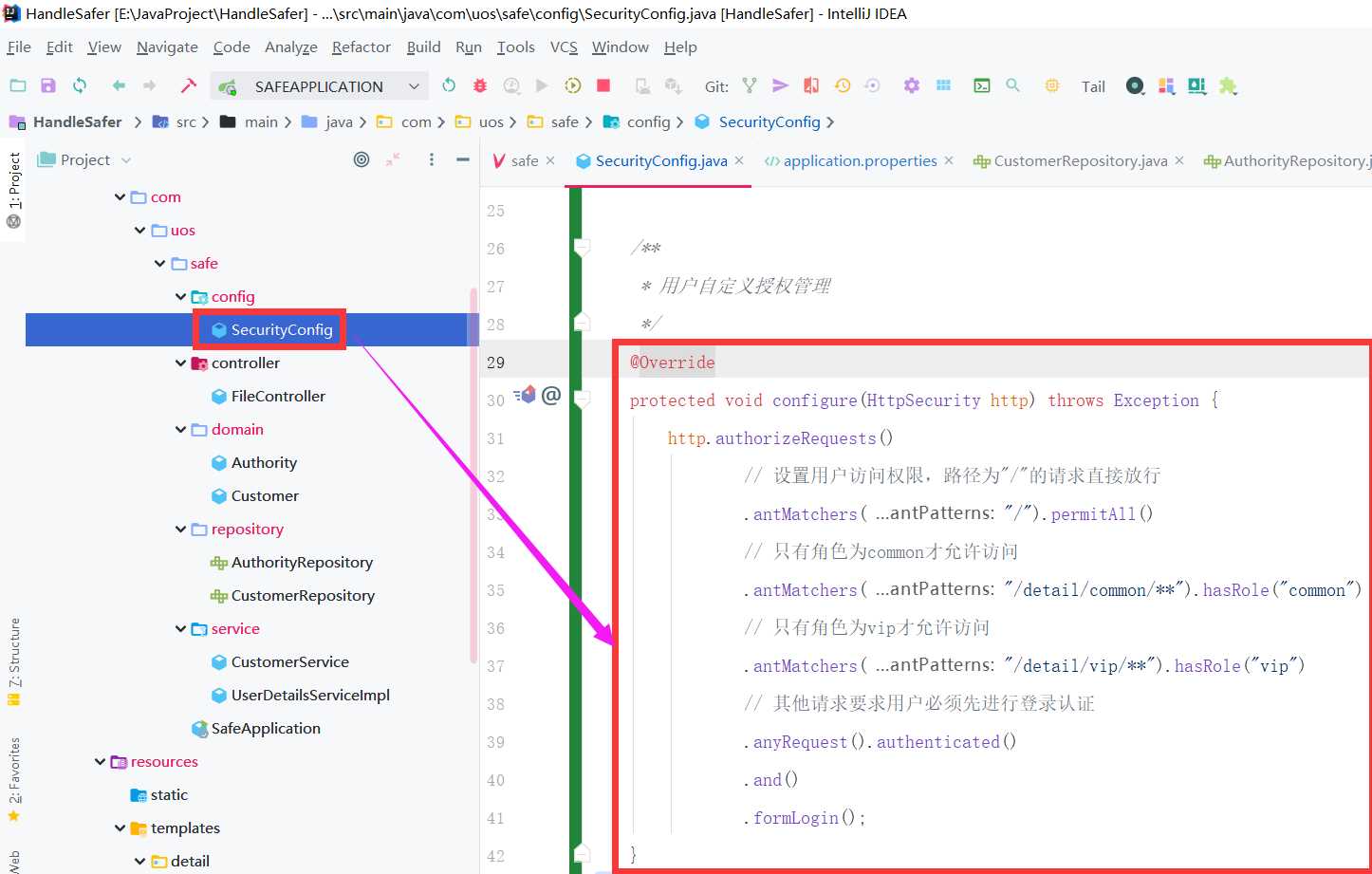Select the src breadcrumb

point(176,121)
